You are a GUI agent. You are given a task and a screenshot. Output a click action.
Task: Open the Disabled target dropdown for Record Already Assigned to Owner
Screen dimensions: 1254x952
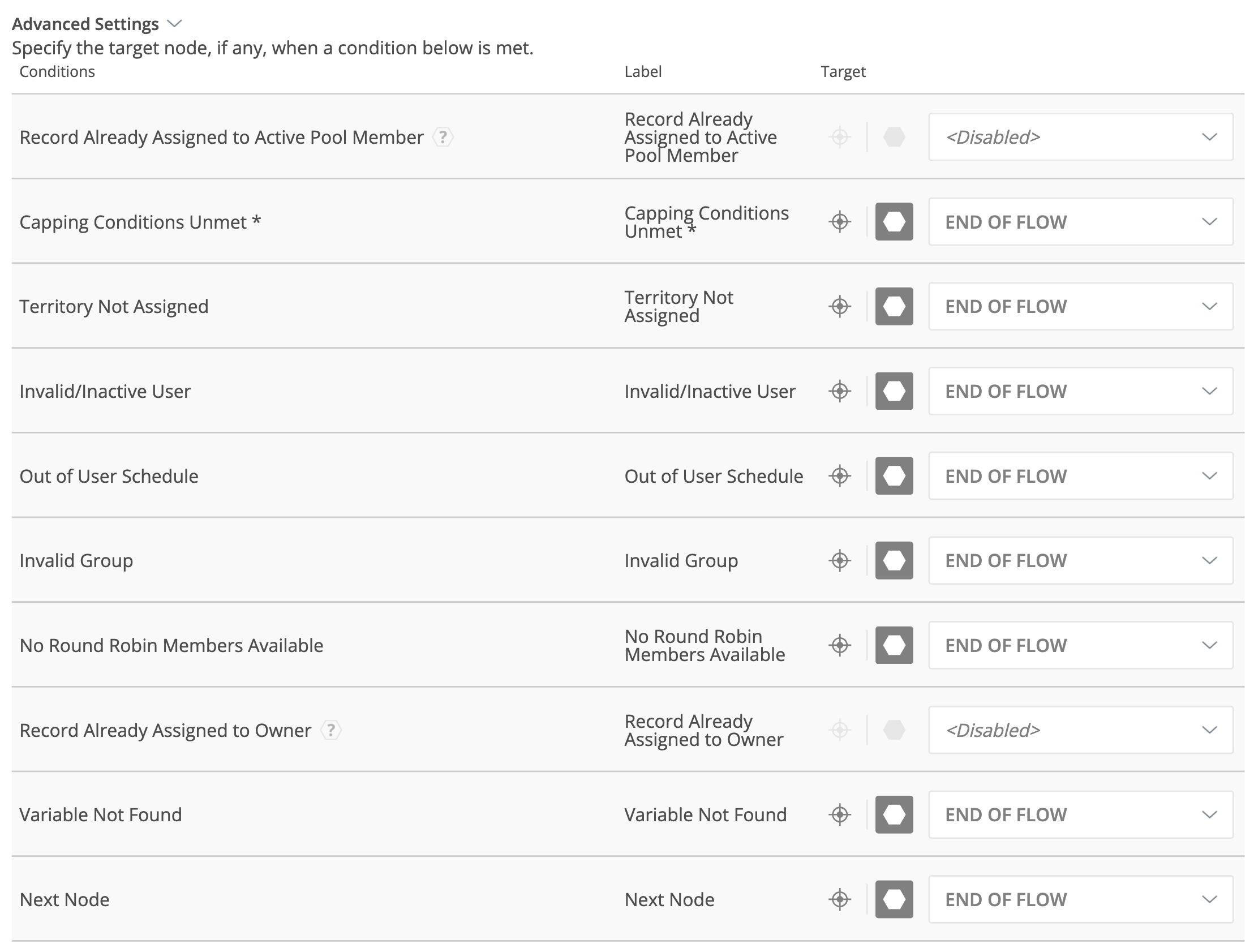click(x=1080, y=731)
